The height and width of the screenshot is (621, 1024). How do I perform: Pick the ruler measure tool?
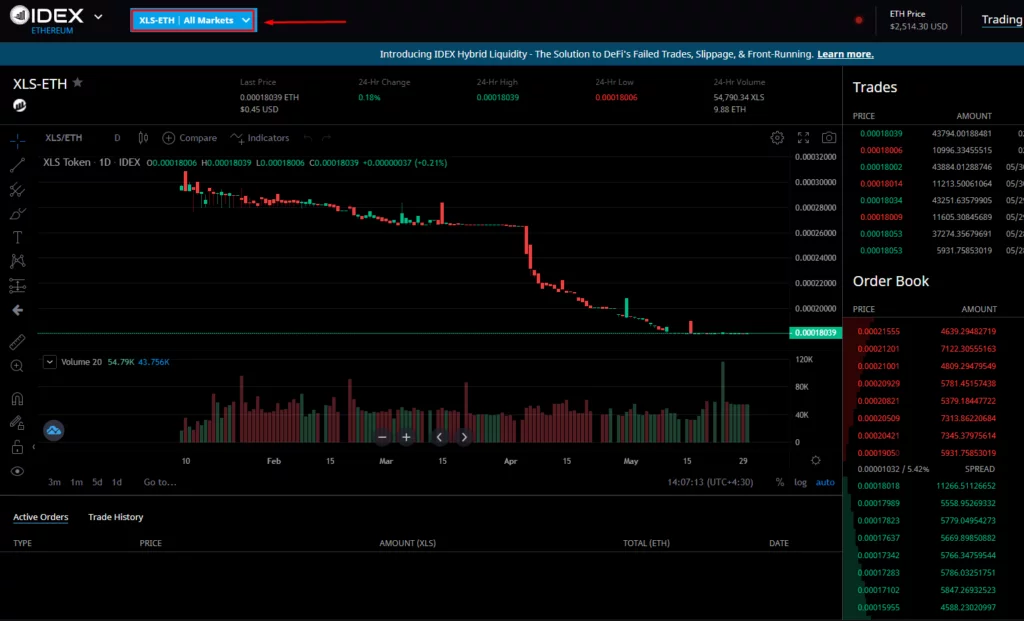[x=17, y=342]
